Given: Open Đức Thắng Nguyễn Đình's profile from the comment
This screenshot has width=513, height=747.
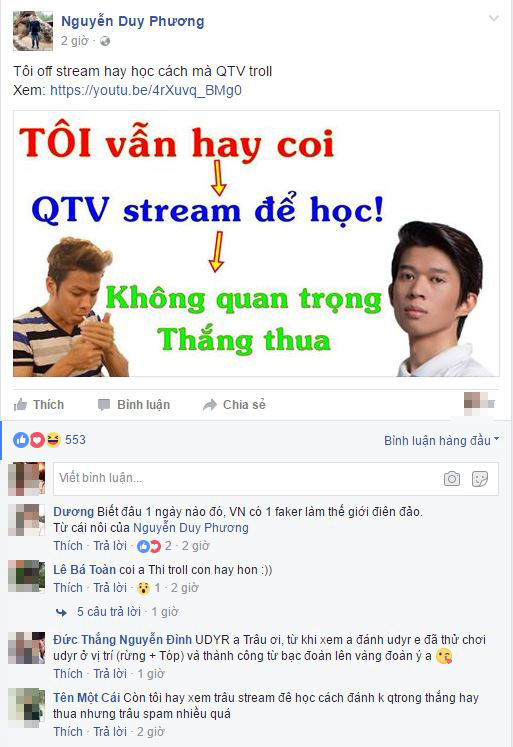Looking at the screenshot, I should 122,640.
